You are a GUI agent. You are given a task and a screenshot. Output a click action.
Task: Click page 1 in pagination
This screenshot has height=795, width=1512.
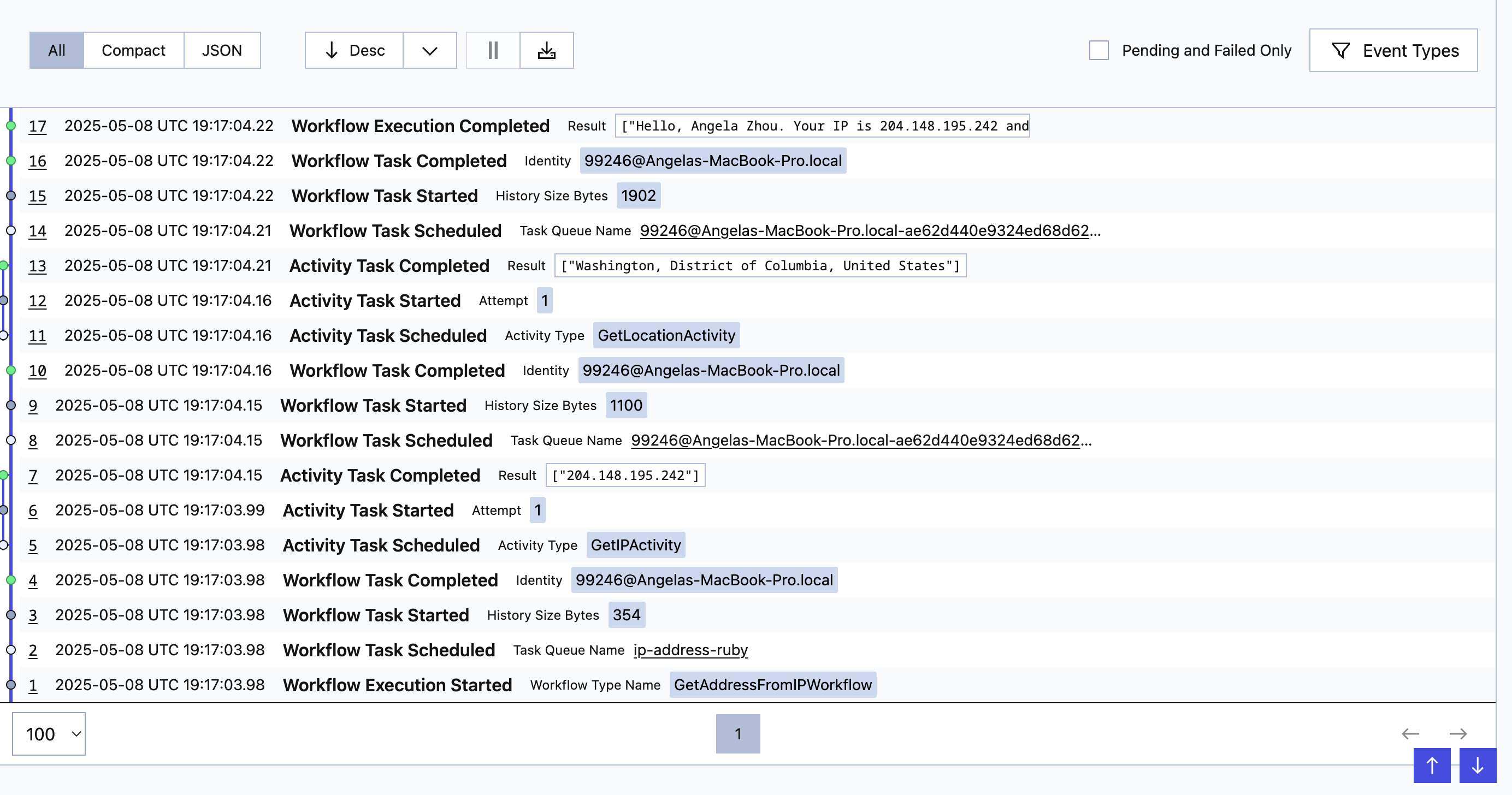738,733
